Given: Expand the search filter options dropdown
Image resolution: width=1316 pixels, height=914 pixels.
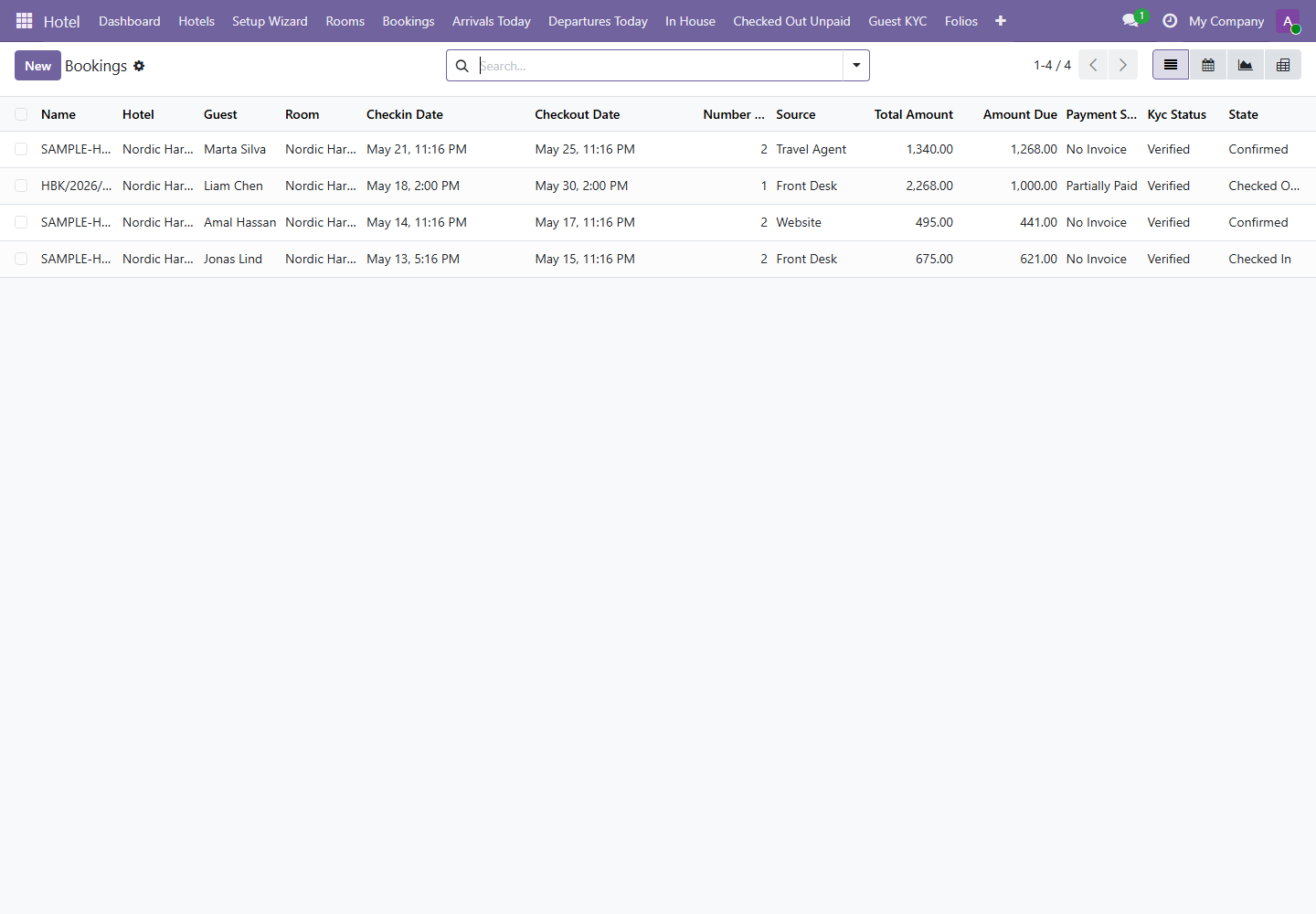Looking at the screenshot, I should 856,66.
